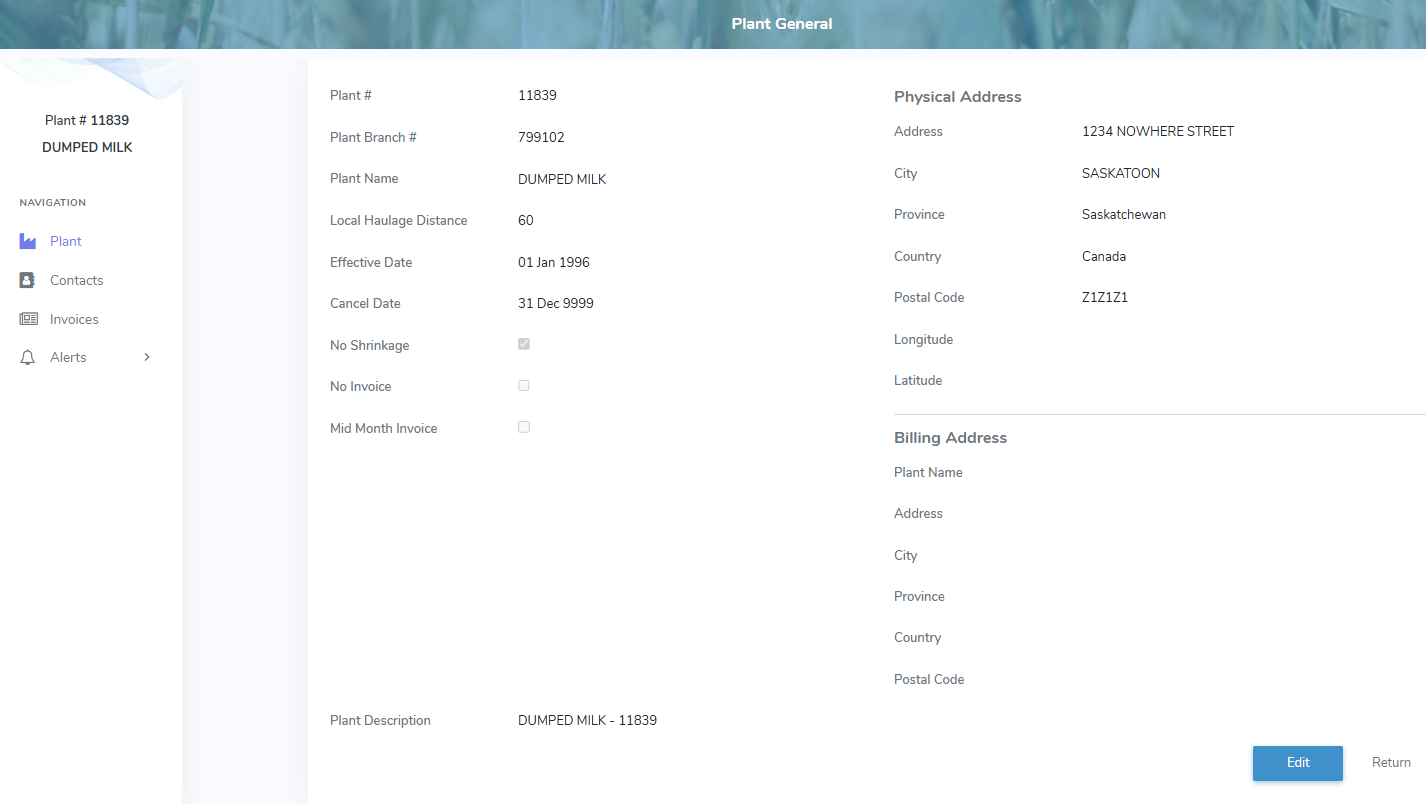Select the Plant navigation label

coord(66,241)
